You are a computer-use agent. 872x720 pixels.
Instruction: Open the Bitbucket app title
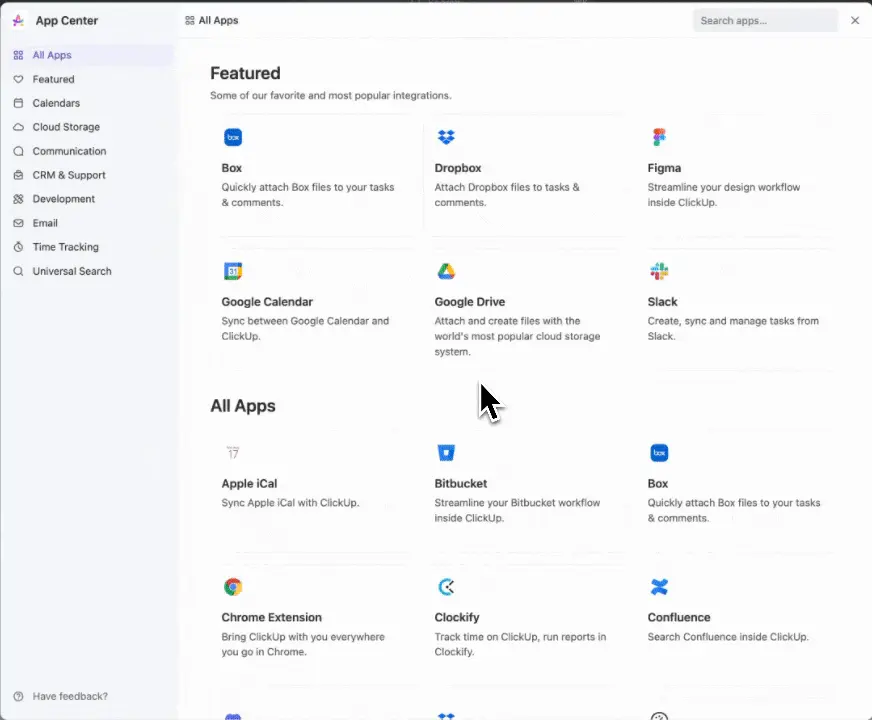460,484
